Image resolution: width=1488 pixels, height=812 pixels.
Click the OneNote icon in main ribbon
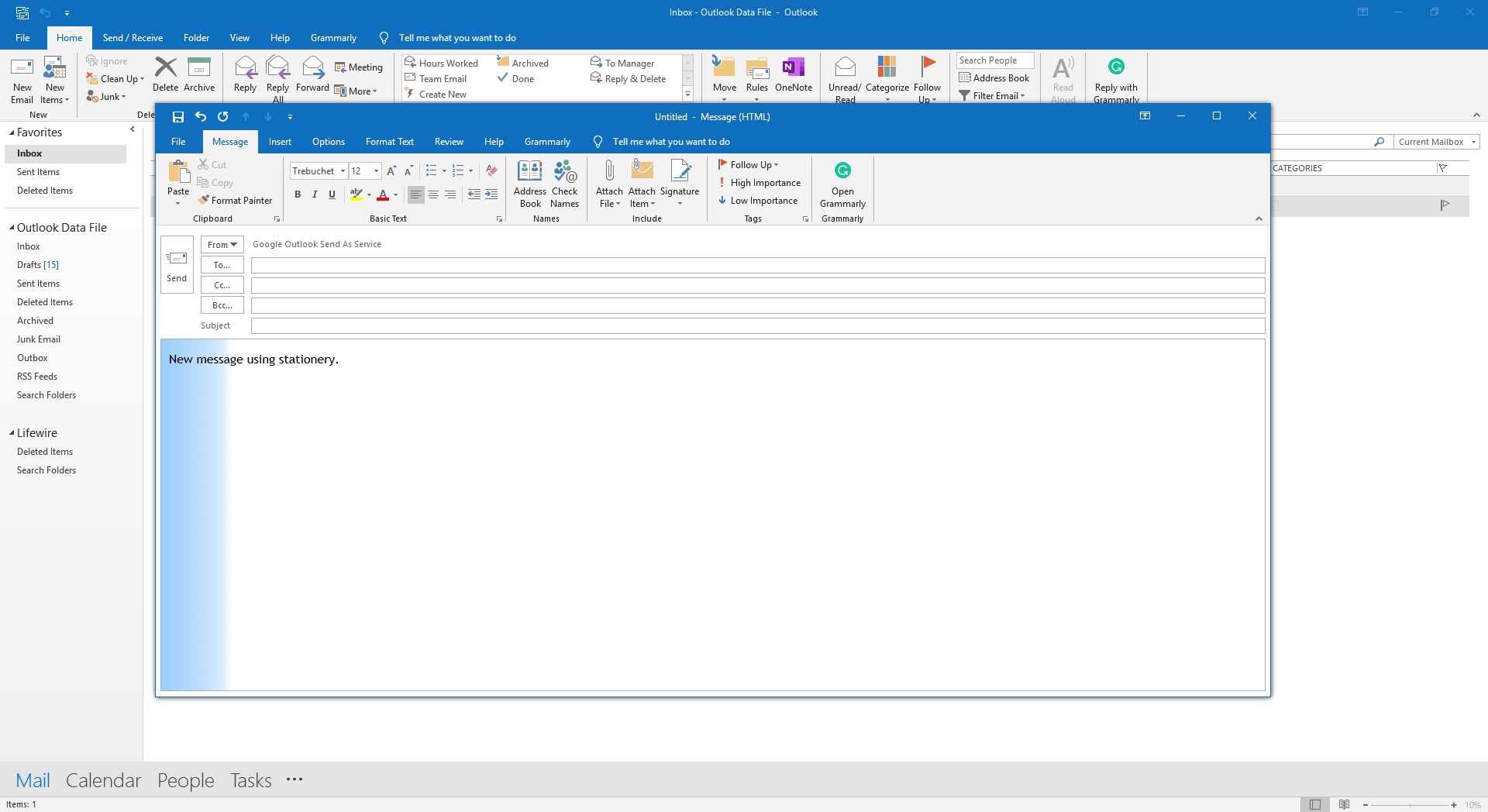[x=794, y=74]
